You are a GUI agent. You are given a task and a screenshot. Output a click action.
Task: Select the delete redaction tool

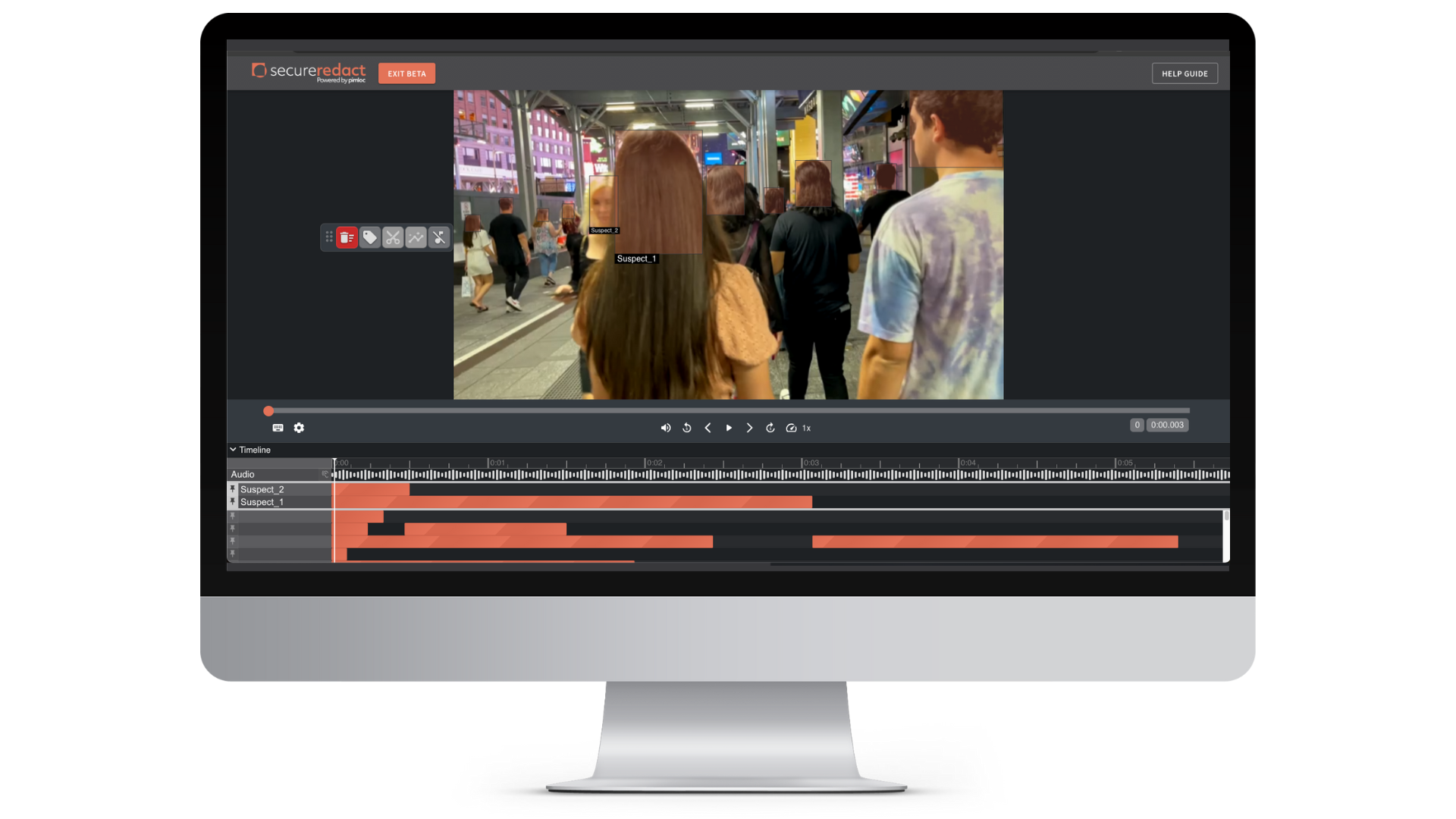click(x=347, y=237)
